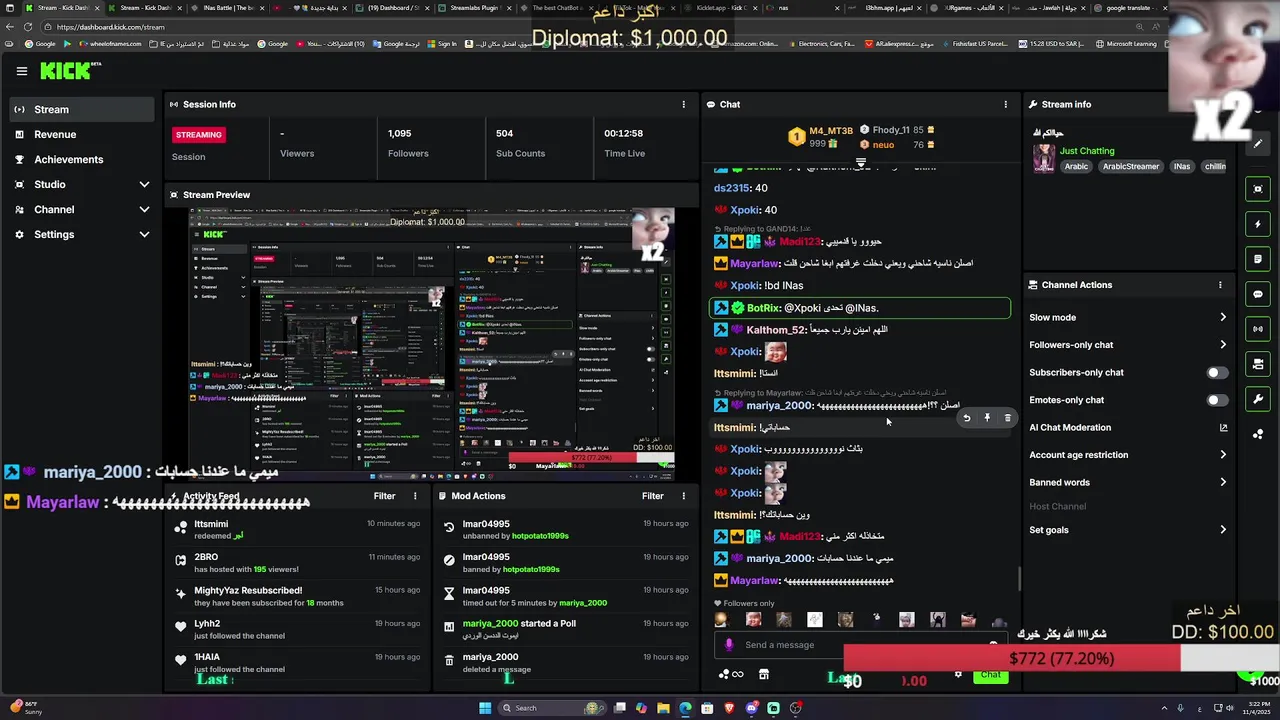Expand the Channel sidebar section
Viewport: 1280px width, 720px height.
point(82,209)
